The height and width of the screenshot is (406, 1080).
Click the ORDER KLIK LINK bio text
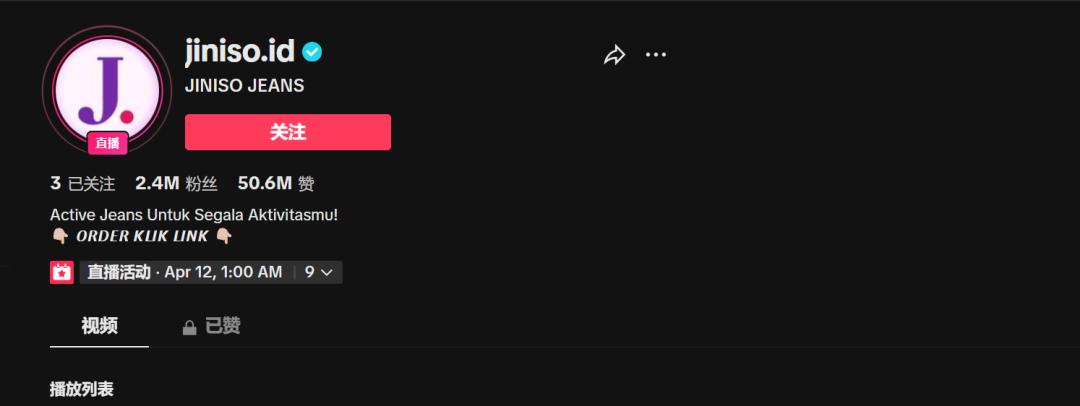coord(142,236)
